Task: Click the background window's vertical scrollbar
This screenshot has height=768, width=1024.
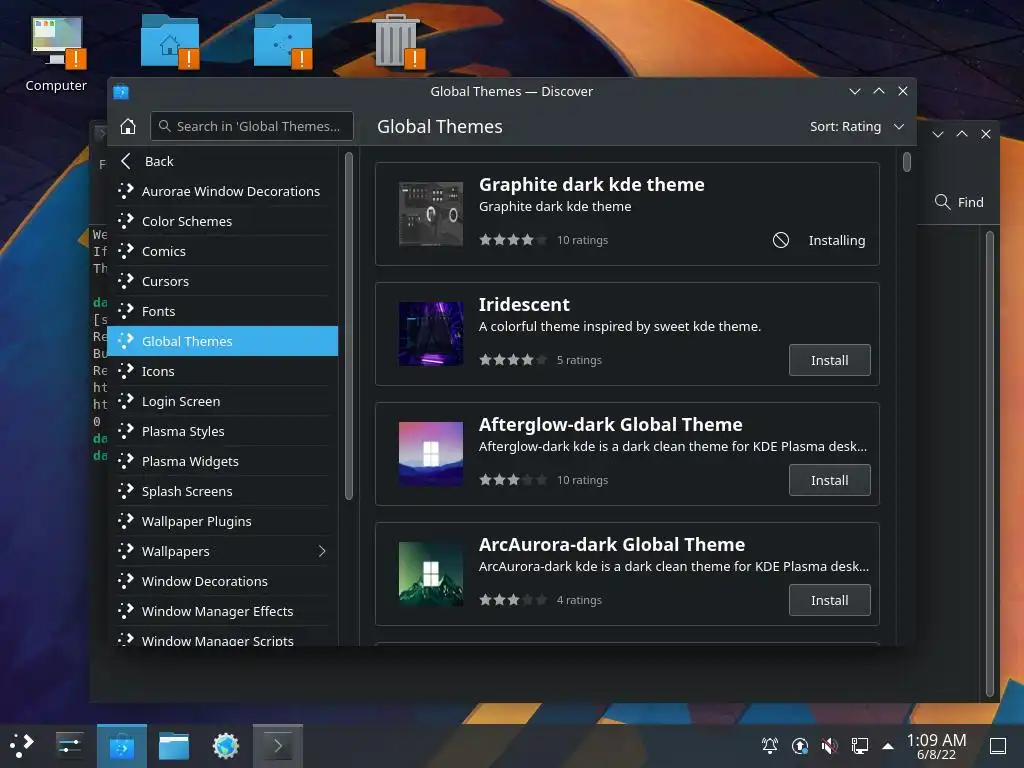Action: pos(989,464)
